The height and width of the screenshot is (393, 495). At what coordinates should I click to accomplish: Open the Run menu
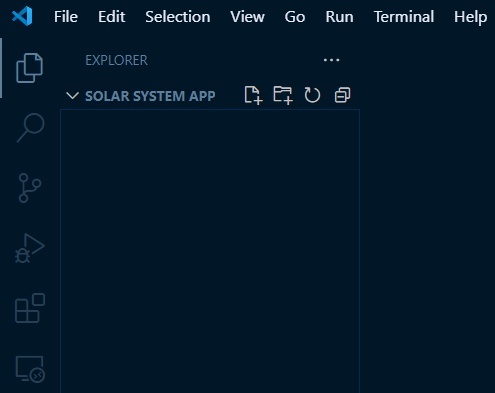(x=339, y=17)
